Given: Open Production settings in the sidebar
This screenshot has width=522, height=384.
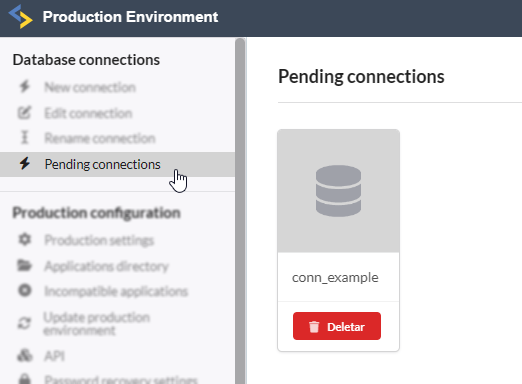Looking at the screenshot, I should [99, 240].
